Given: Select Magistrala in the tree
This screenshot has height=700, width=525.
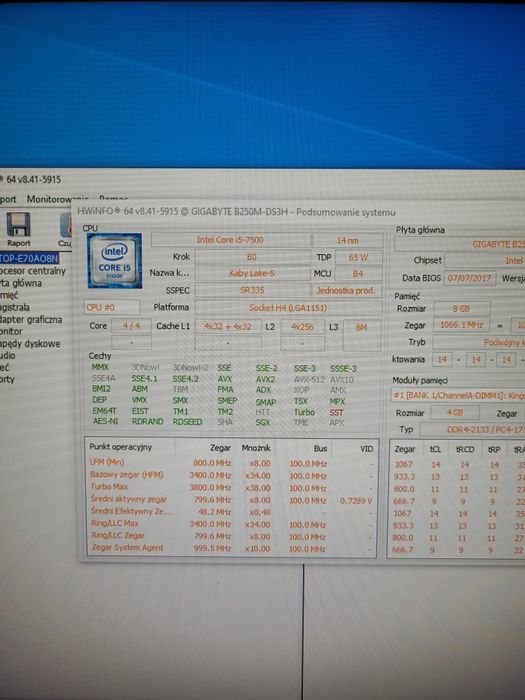Looking at the screenshot, I should (15, 307).
